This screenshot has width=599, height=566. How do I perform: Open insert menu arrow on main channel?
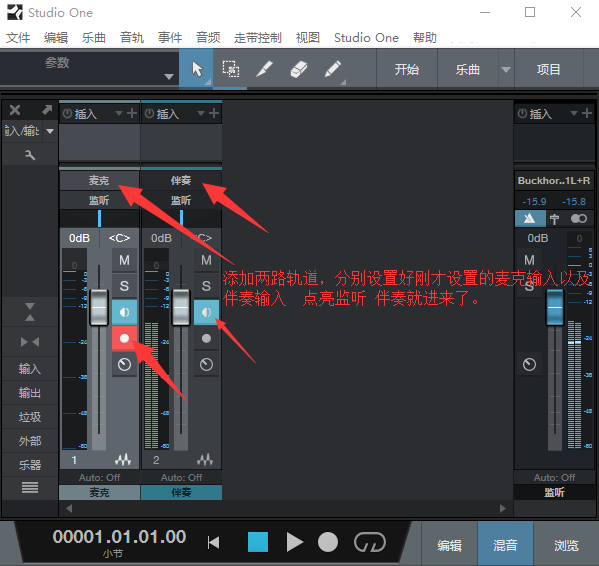click(x=573, y=113)
